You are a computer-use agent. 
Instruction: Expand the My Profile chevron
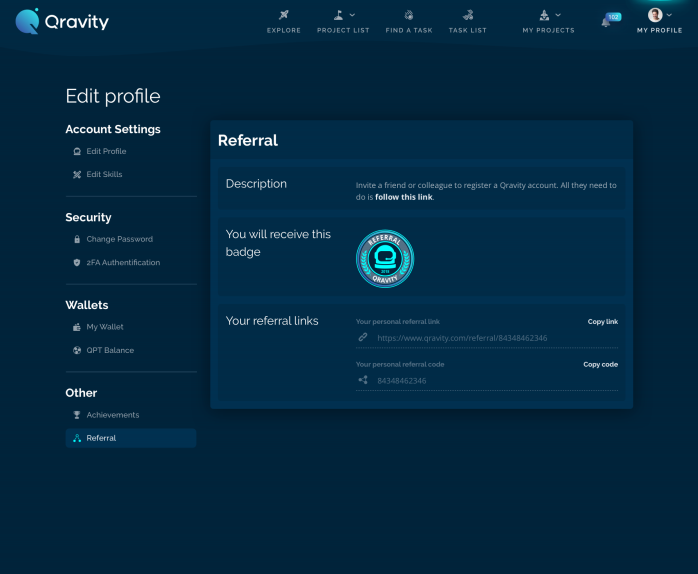click(669, 15)
